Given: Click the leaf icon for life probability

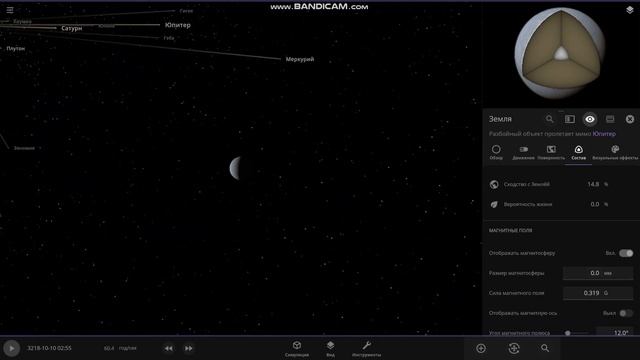Looking at the screenshot, I should pyautogui.click(x=494, y=204).
